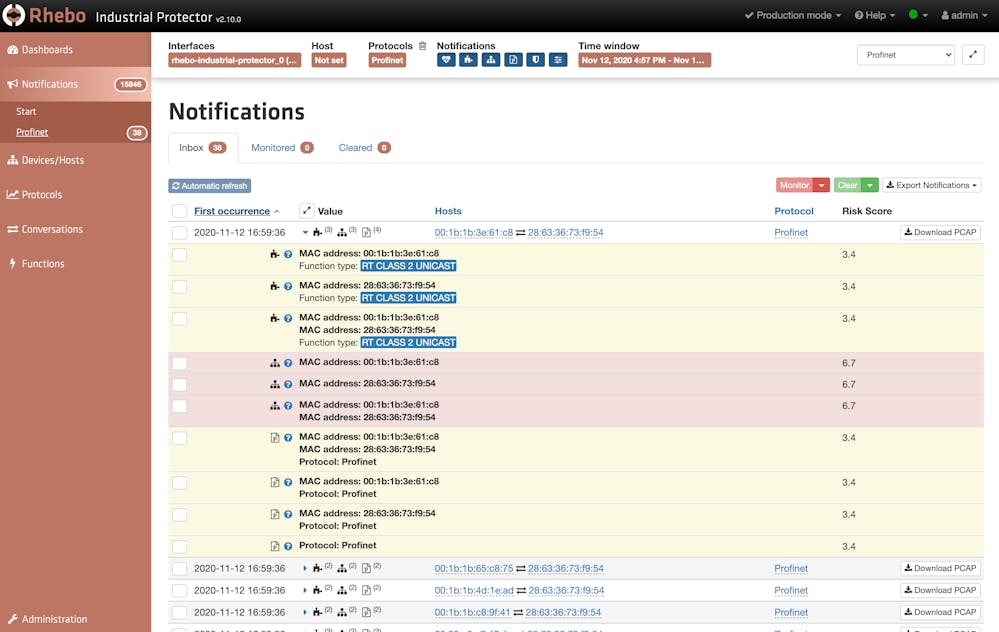Click the trash icon beside Protocols
999x632 pixels.
click(x=422, y=46)
